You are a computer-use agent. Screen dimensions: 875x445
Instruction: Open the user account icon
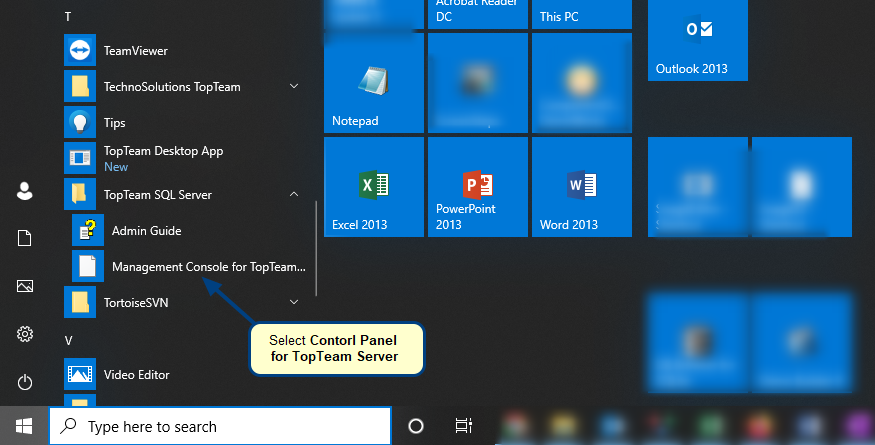coord(25,191)
